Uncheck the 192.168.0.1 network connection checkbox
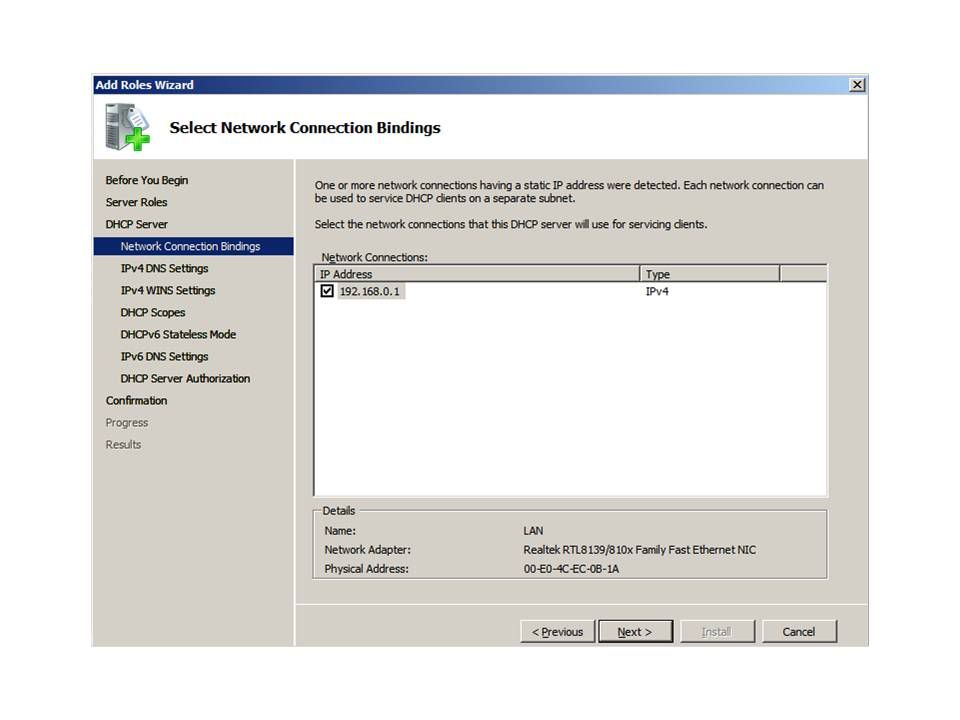The width and height of the screenshot is (960, 720). [327, 292]
